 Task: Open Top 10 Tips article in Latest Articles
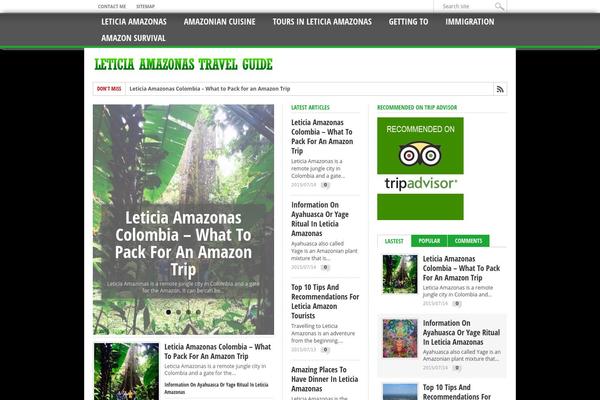[x=325, y=301]
